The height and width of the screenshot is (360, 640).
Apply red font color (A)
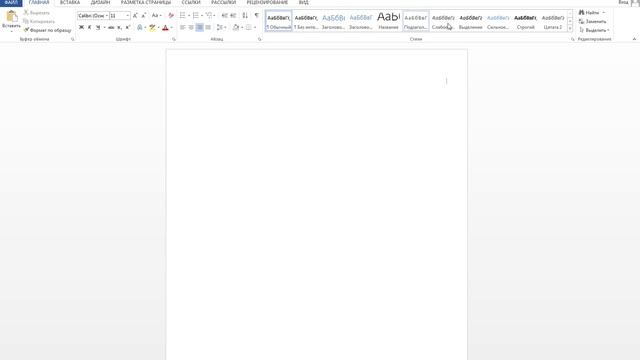[x=165, y=27]
